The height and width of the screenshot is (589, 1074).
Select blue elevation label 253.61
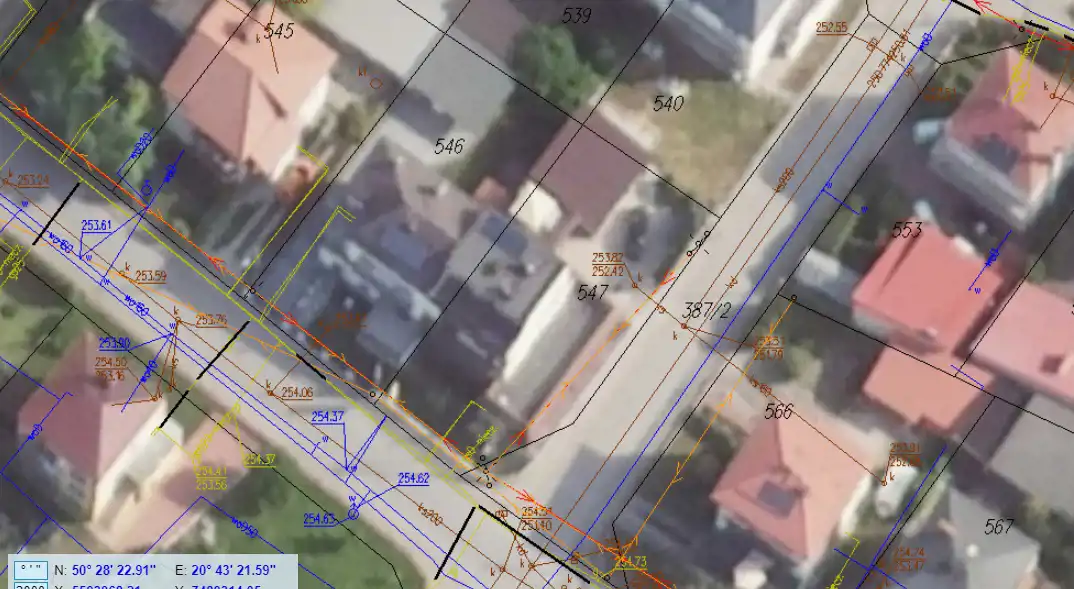(x=95, y=225)
